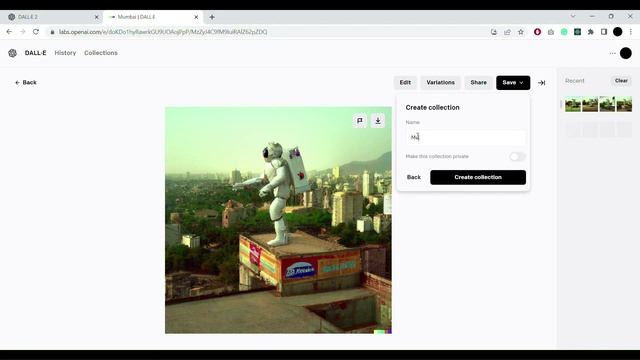Viewport: 640px width, 360px height.
Task: Close the DALL·E 2 tab
Action: click(x=97, y=17)
